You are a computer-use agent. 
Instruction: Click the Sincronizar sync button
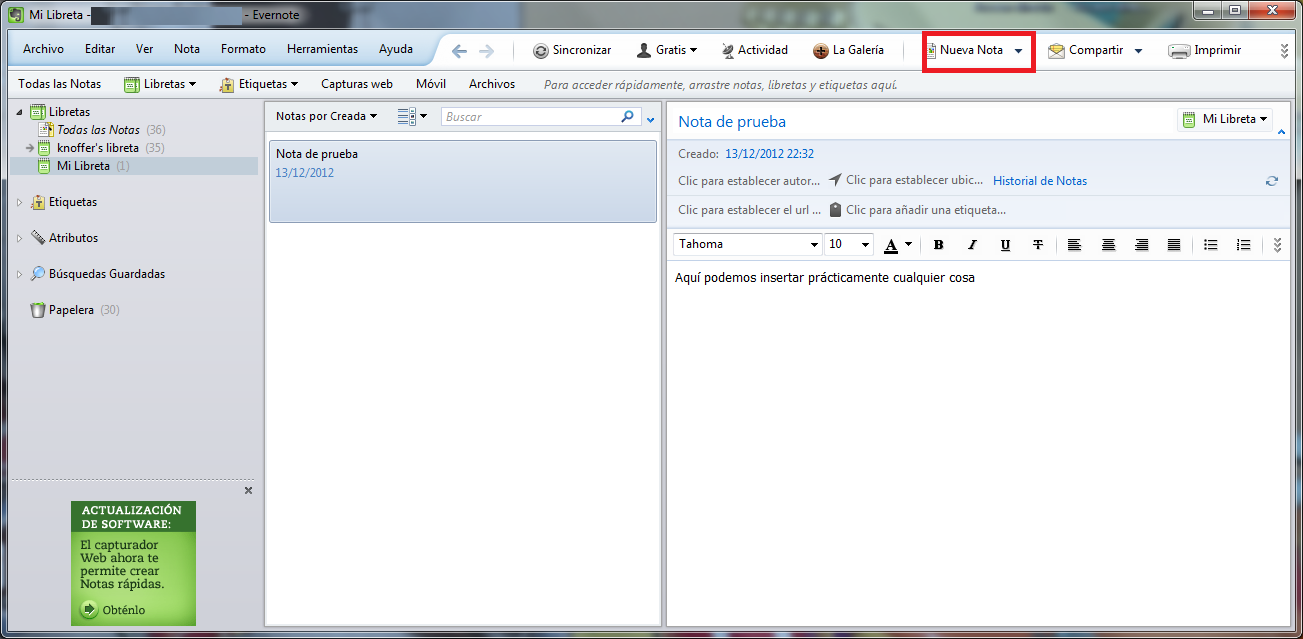click(x=572, y=50)
